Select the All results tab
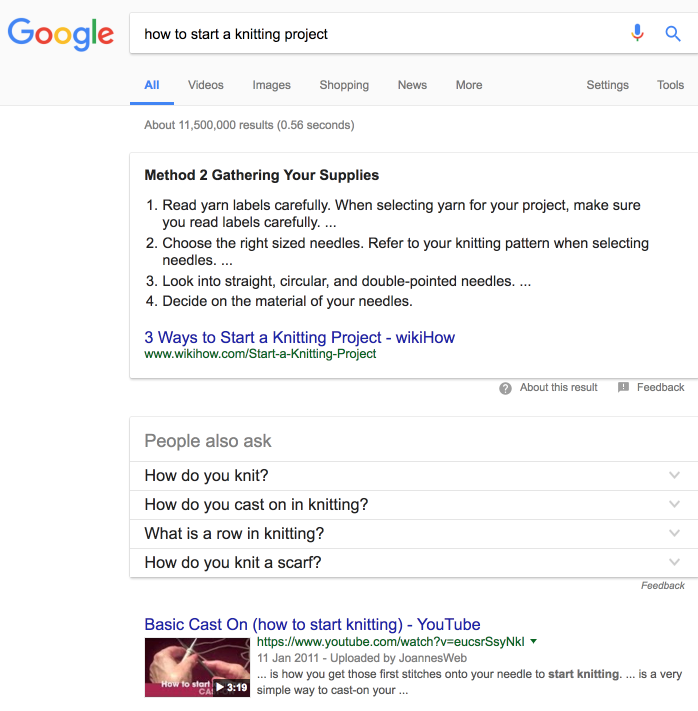 [x=151, y=85]
